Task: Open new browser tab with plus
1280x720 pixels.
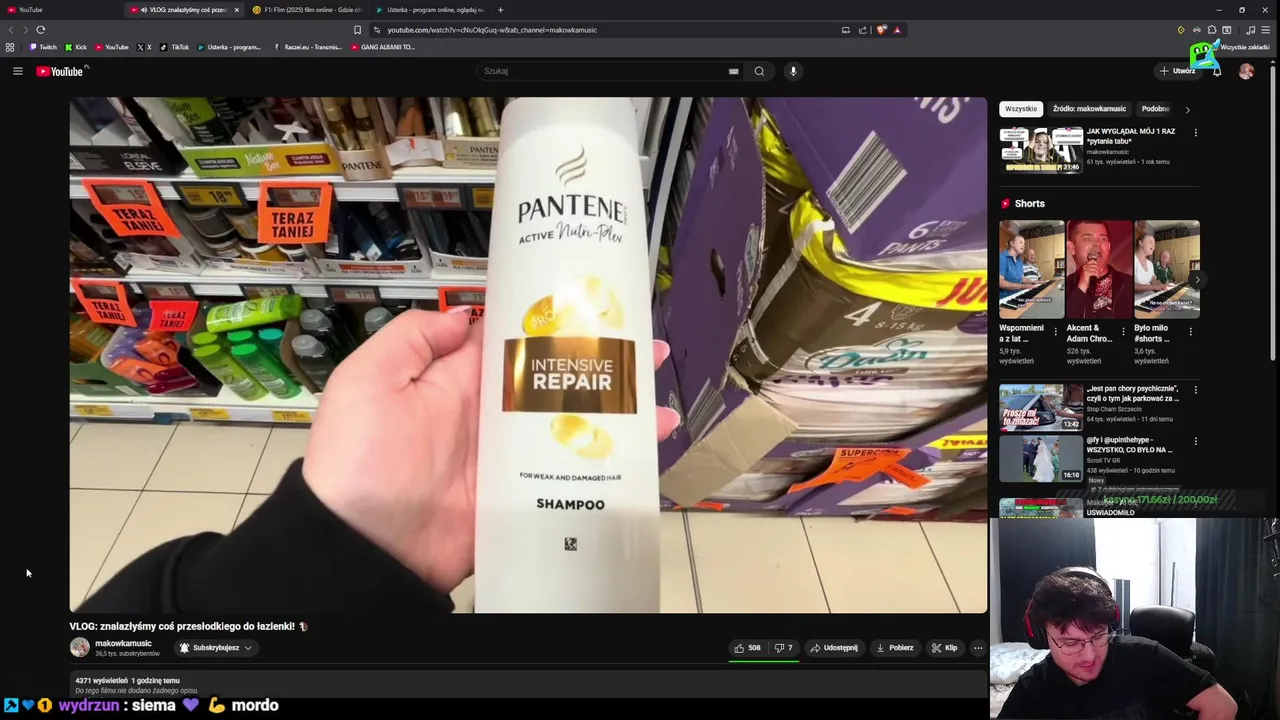Action: click(x=500, y=10)
